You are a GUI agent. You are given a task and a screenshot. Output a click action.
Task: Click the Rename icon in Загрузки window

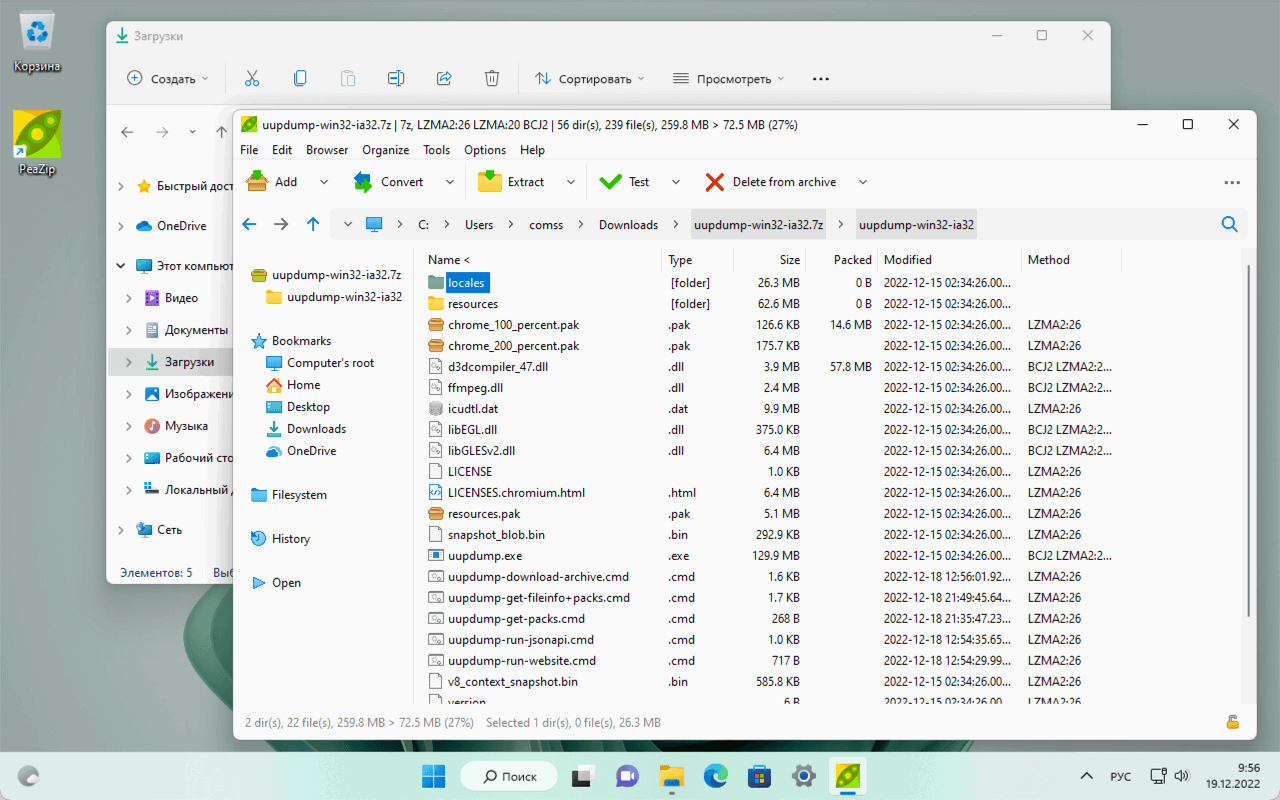click(x=396, y=78)
